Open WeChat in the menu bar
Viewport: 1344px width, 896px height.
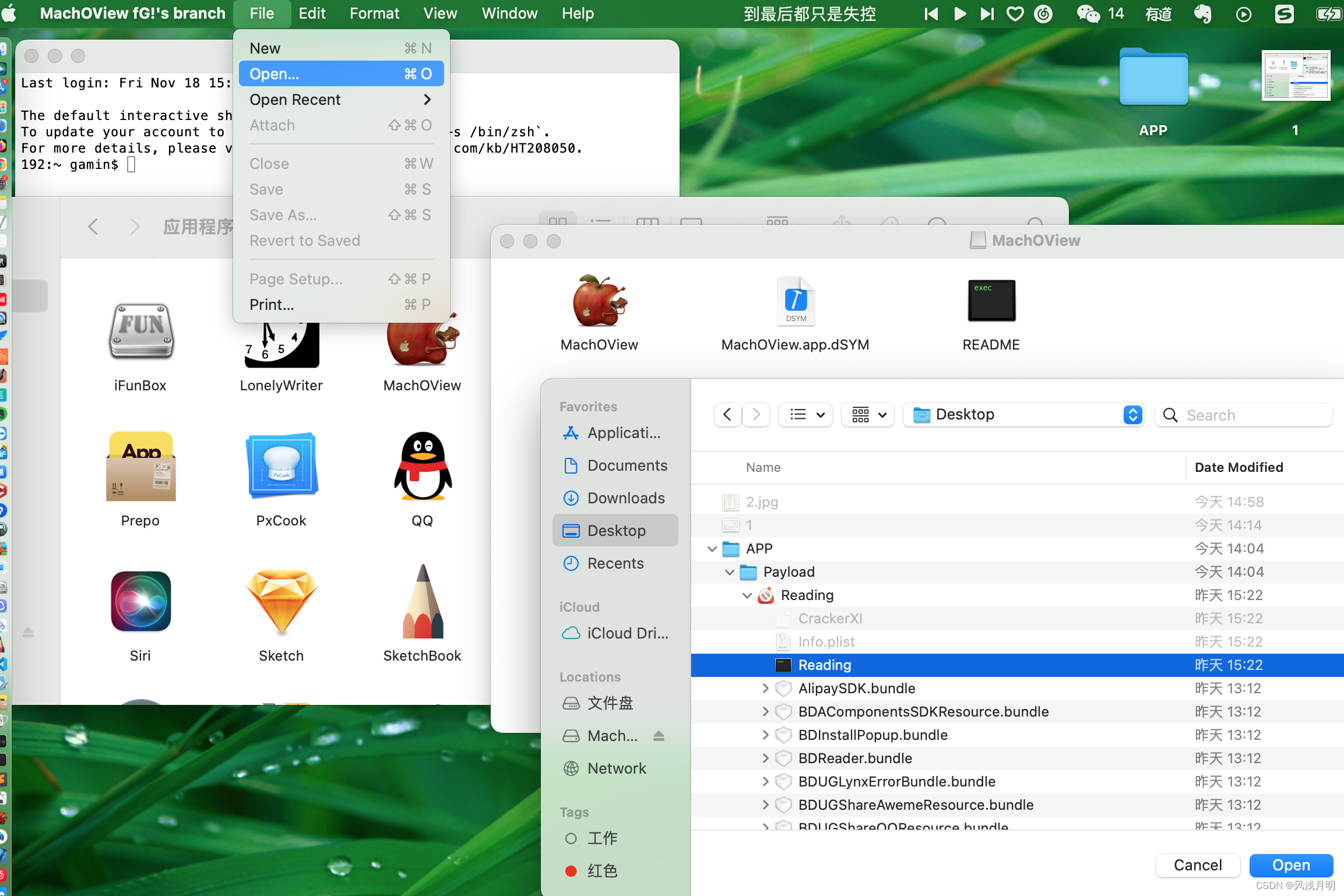[1088, 13]
